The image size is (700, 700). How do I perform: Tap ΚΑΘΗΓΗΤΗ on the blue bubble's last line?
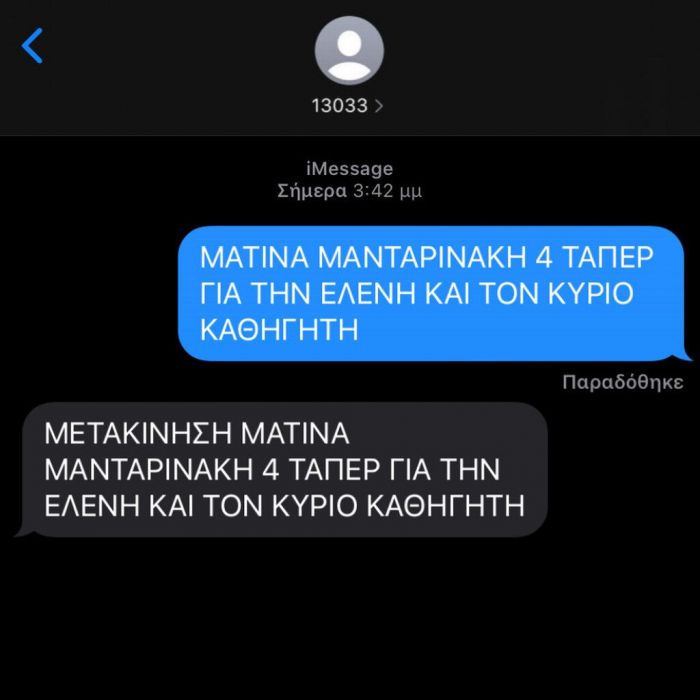pyautogui.click(x=279, y=330)
